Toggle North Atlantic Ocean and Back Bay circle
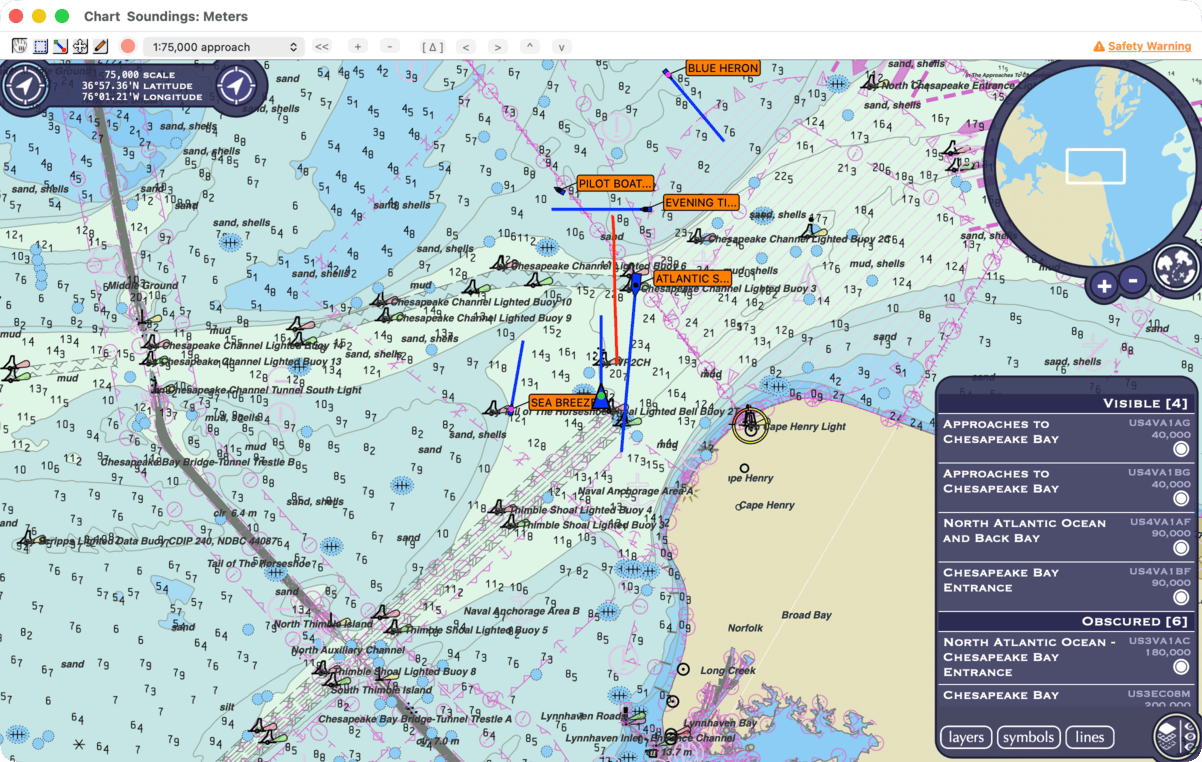 coord(1181,548)
